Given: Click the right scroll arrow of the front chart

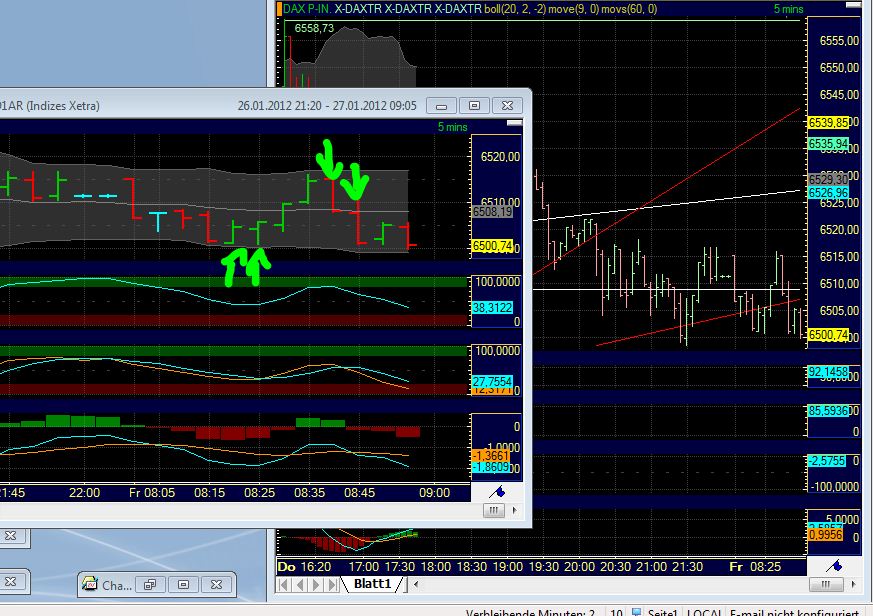Looking at the screenshot, I should point(514,510).
